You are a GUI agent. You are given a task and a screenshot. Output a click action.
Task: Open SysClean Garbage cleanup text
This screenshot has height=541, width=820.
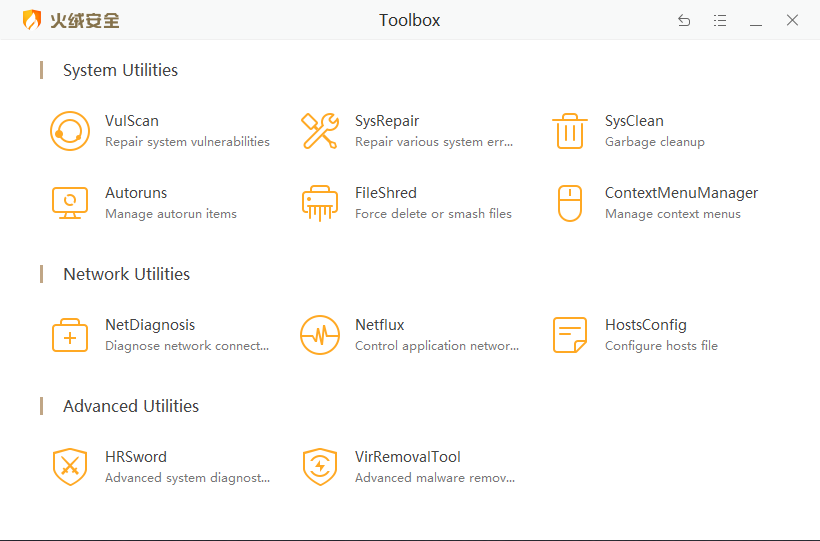654,142
